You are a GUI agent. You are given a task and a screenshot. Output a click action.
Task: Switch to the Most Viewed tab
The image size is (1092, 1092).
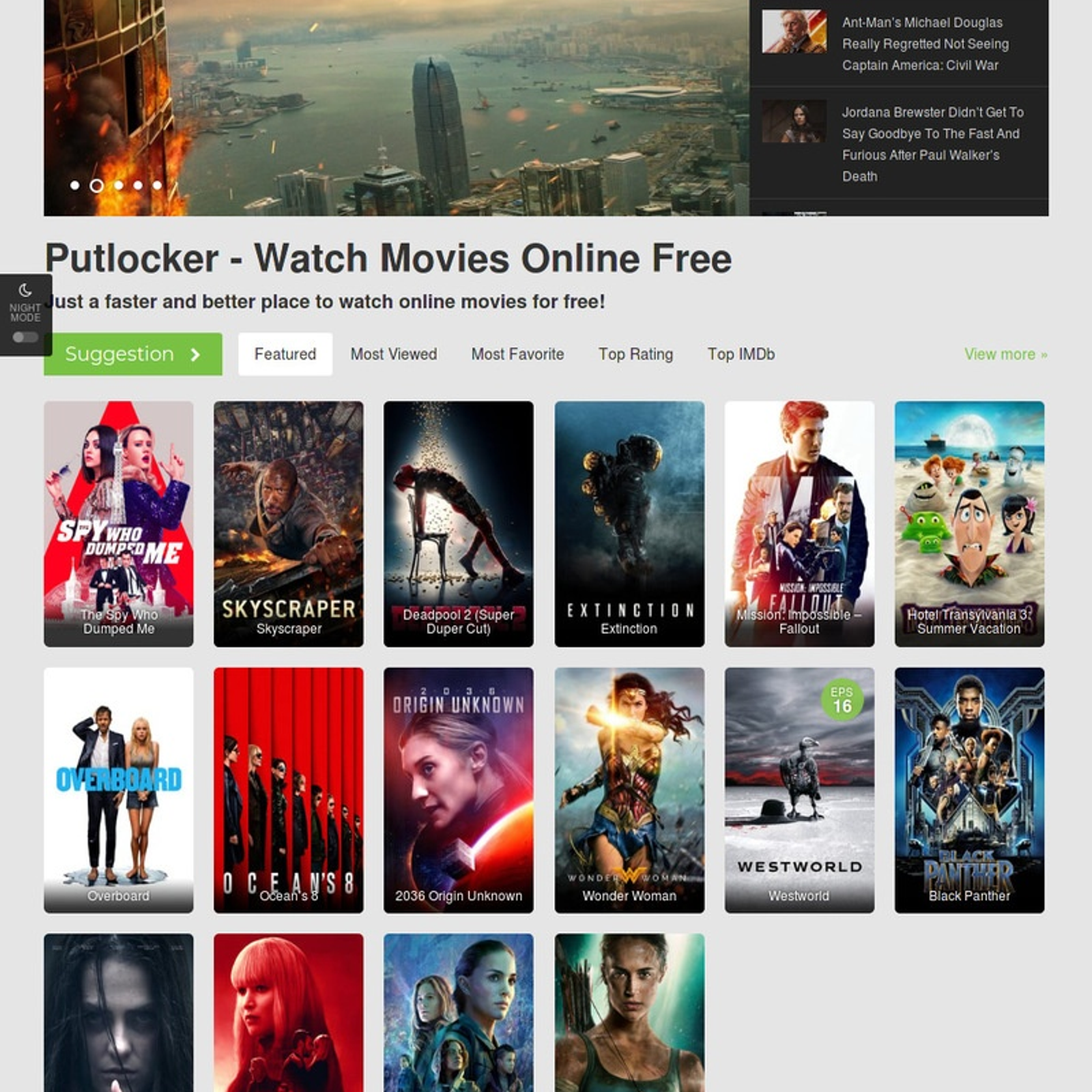[x=394, y=354]
